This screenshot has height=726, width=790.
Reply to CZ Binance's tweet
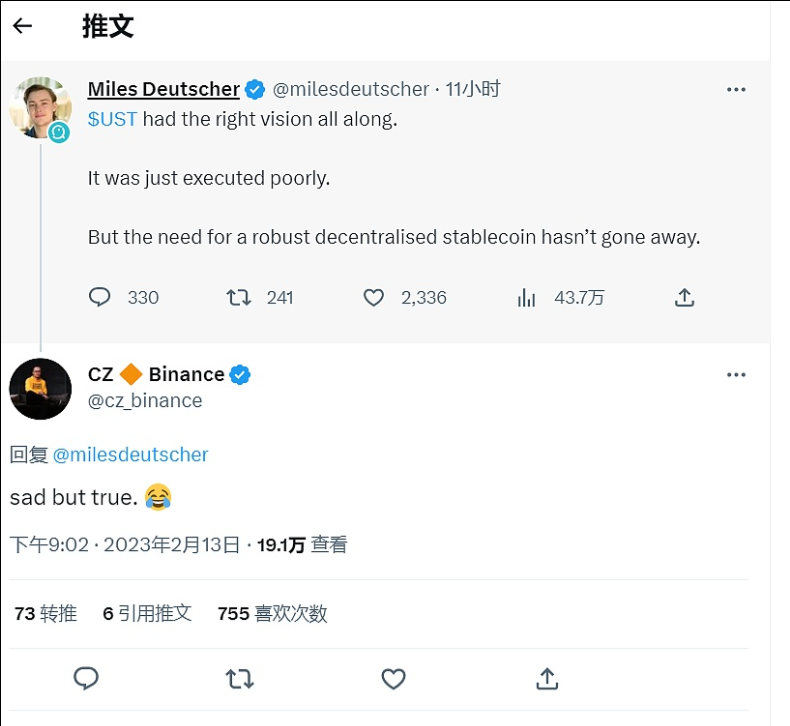87,679
